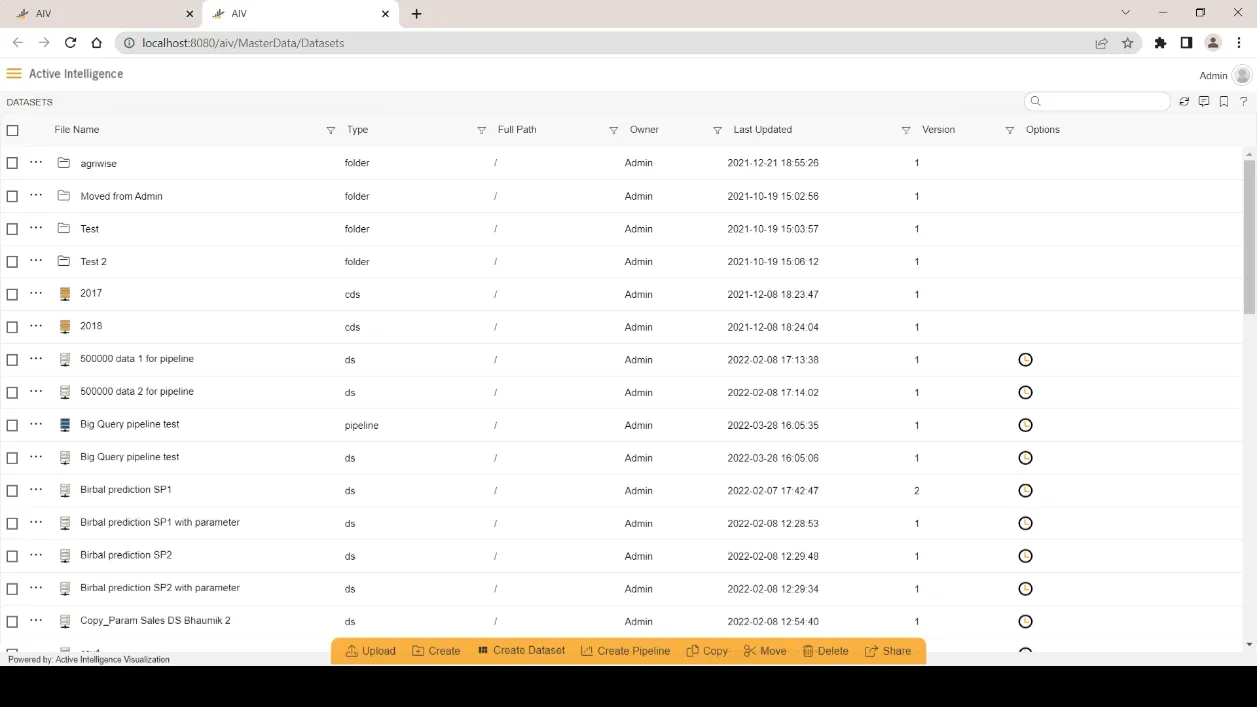The height and width of the screenshot is (707, 1257).
Task: Click the Create button in bottom toolbar
Action: [436, 651]
